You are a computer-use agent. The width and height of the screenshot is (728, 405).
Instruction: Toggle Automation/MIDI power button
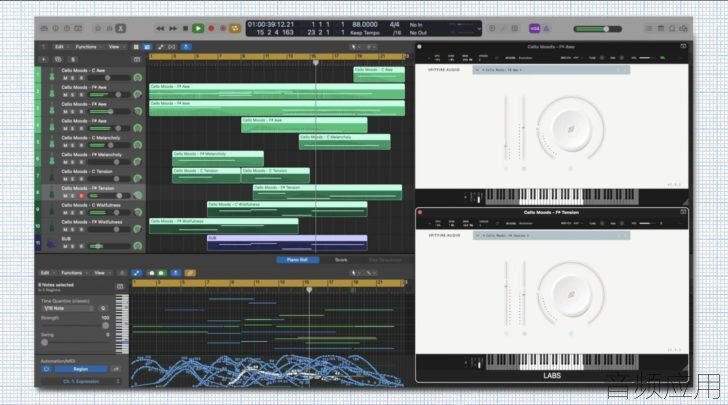[46, 369]
